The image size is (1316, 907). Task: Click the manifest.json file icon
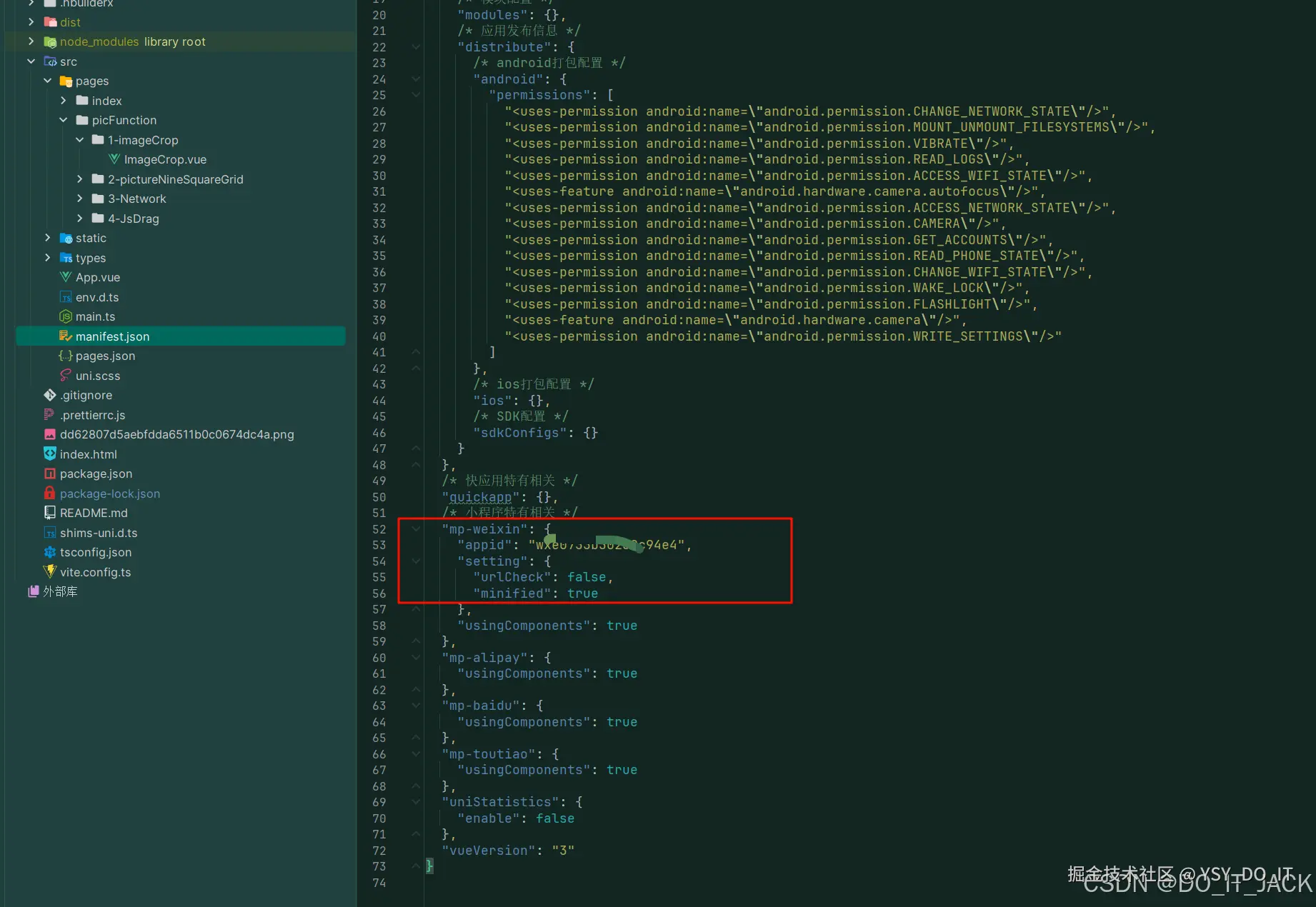click(66, 336)
